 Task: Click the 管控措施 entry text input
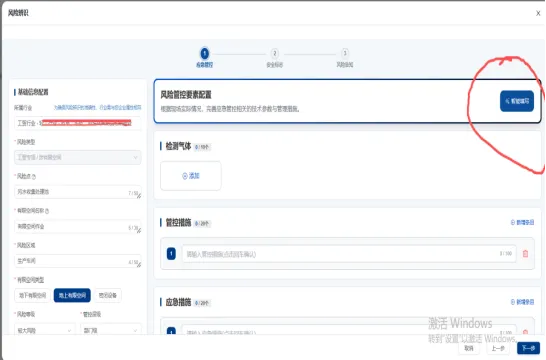tap(349, 254)
